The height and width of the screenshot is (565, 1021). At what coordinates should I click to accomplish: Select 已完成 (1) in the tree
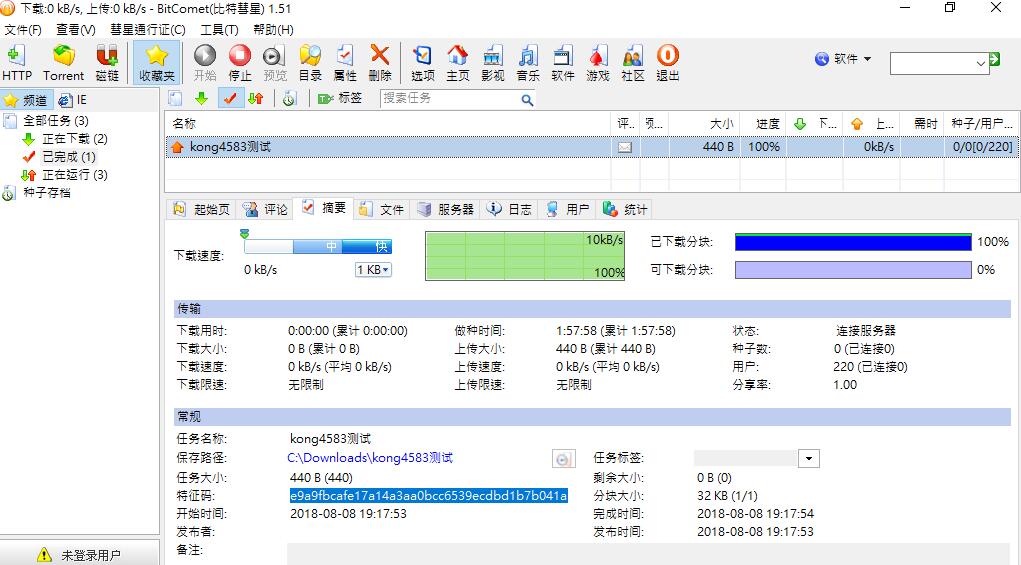[x=69, y=157]
